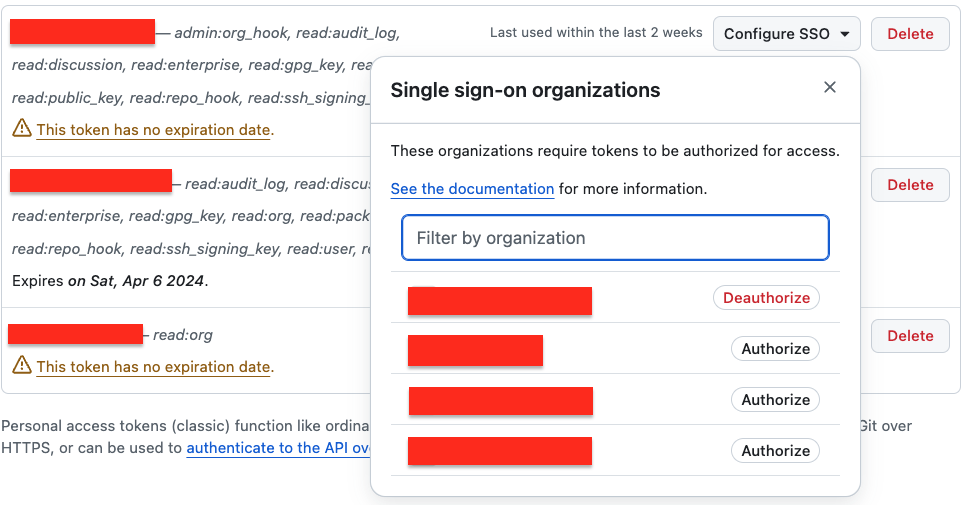
Task: Open the redacted token name beside read:org
Action: coord(76,334)
